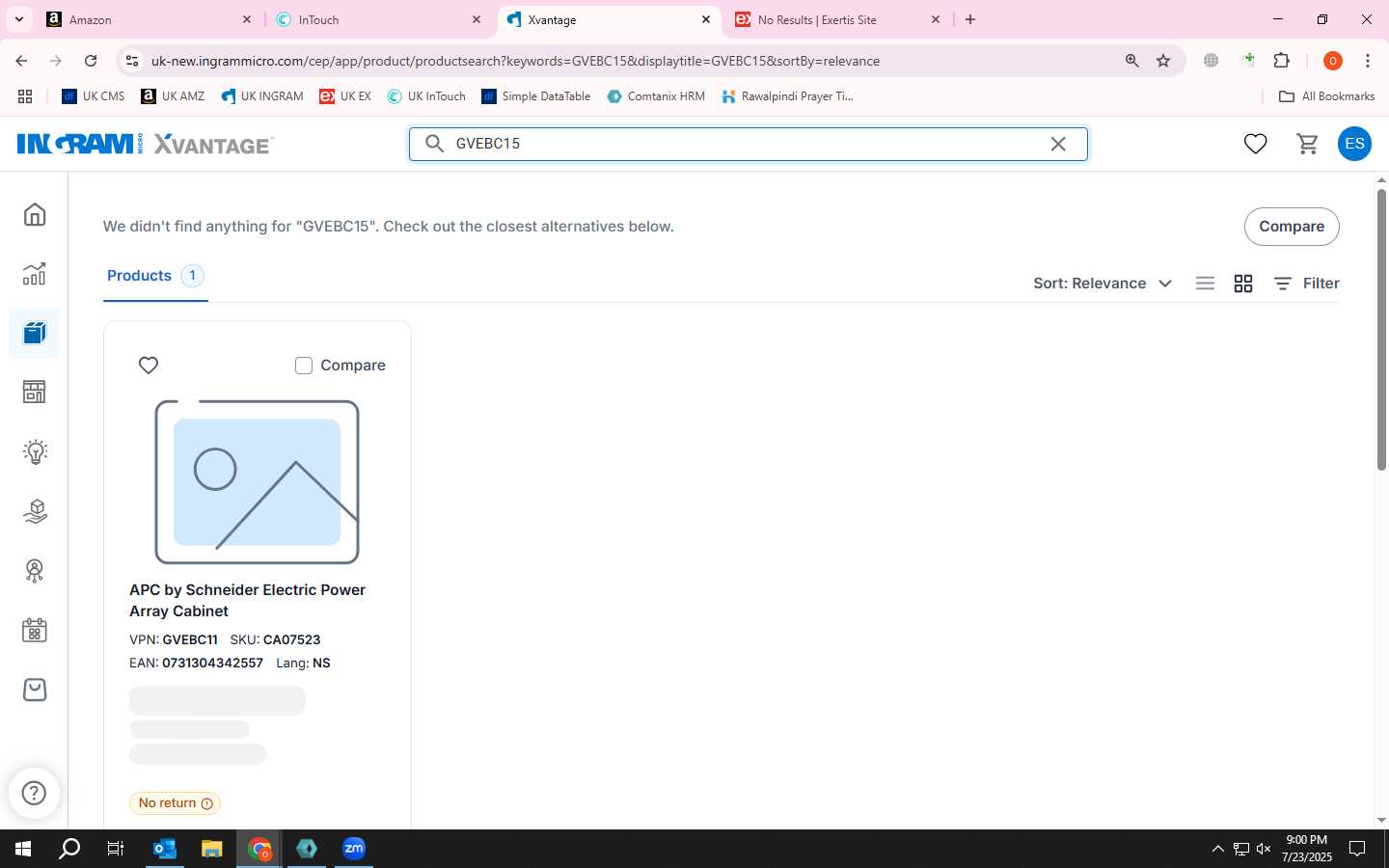Switch to grid view layout
Screen dimensions: 1389x868
point(1243,284)
